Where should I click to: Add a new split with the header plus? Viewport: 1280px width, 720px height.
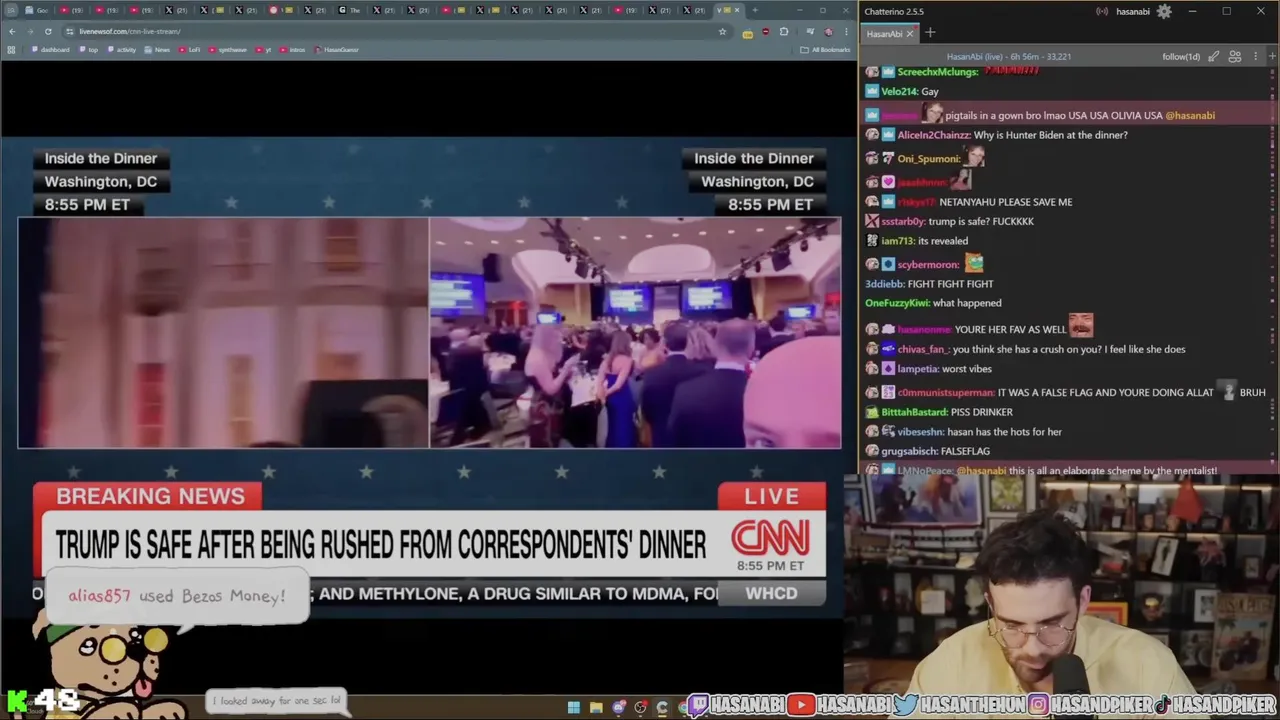point(1270,57)
